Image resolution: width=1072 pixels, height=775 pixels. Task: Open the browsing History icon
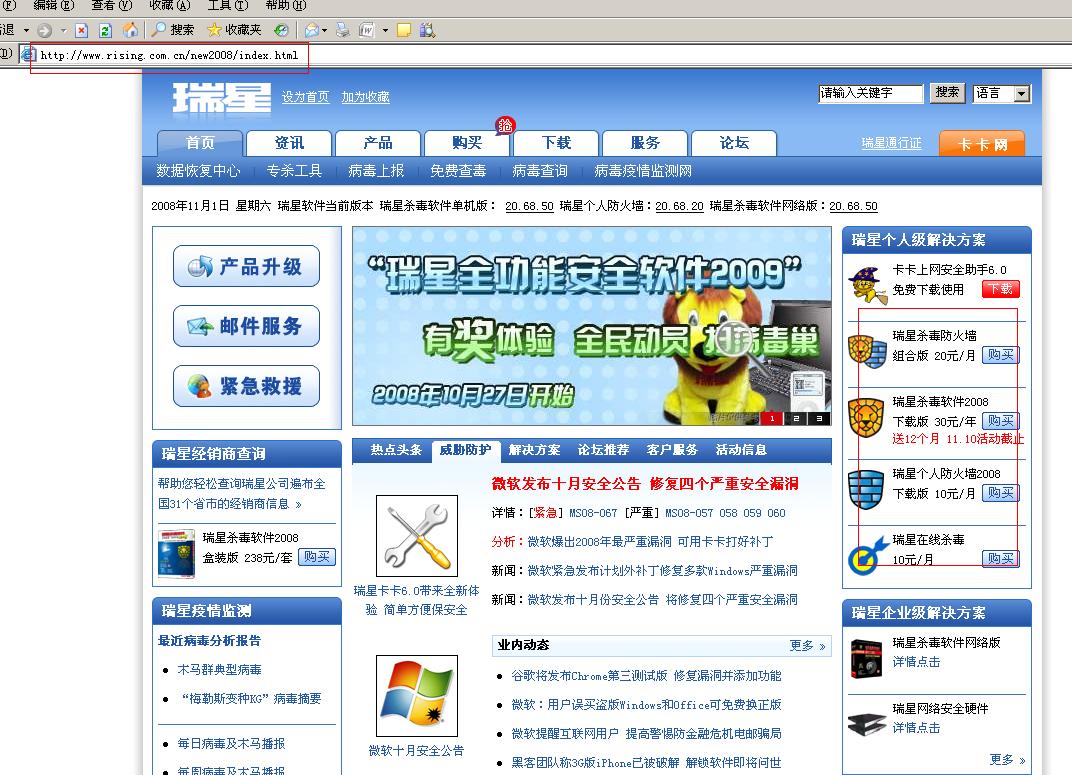point(281,30)
